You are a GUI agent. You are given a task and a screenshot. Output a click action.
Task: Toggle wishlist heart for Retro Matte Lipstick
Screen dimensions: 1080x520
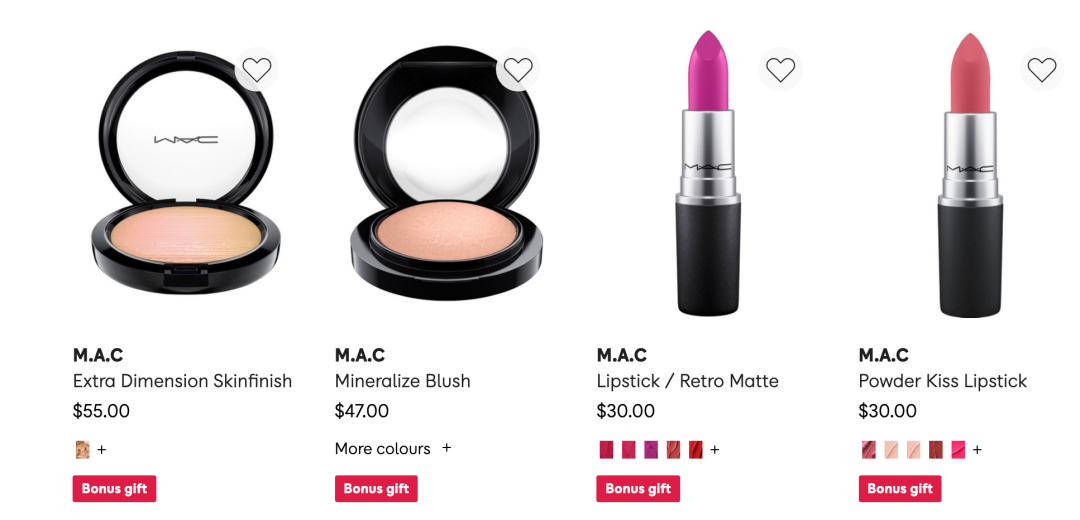780,69
